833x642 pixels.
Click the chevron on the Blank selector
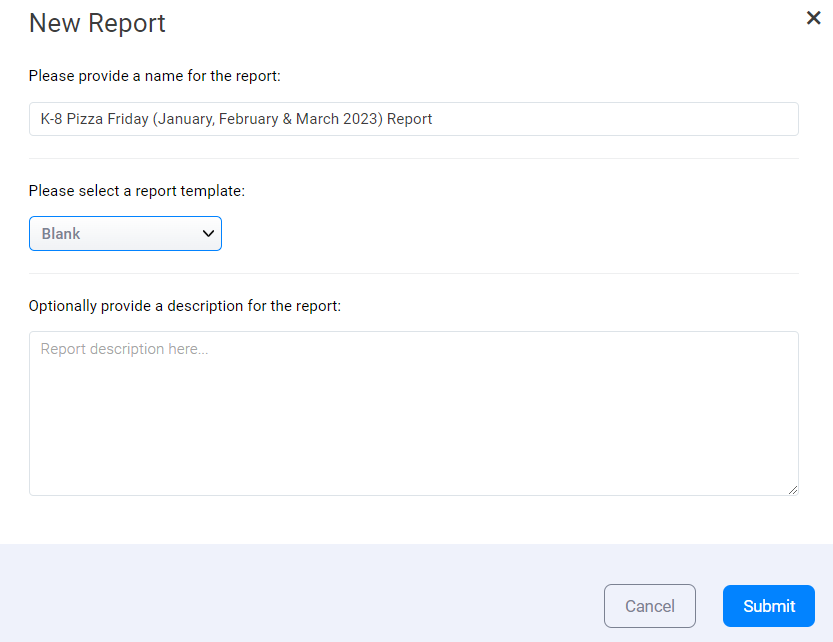(x=209, y=233)
